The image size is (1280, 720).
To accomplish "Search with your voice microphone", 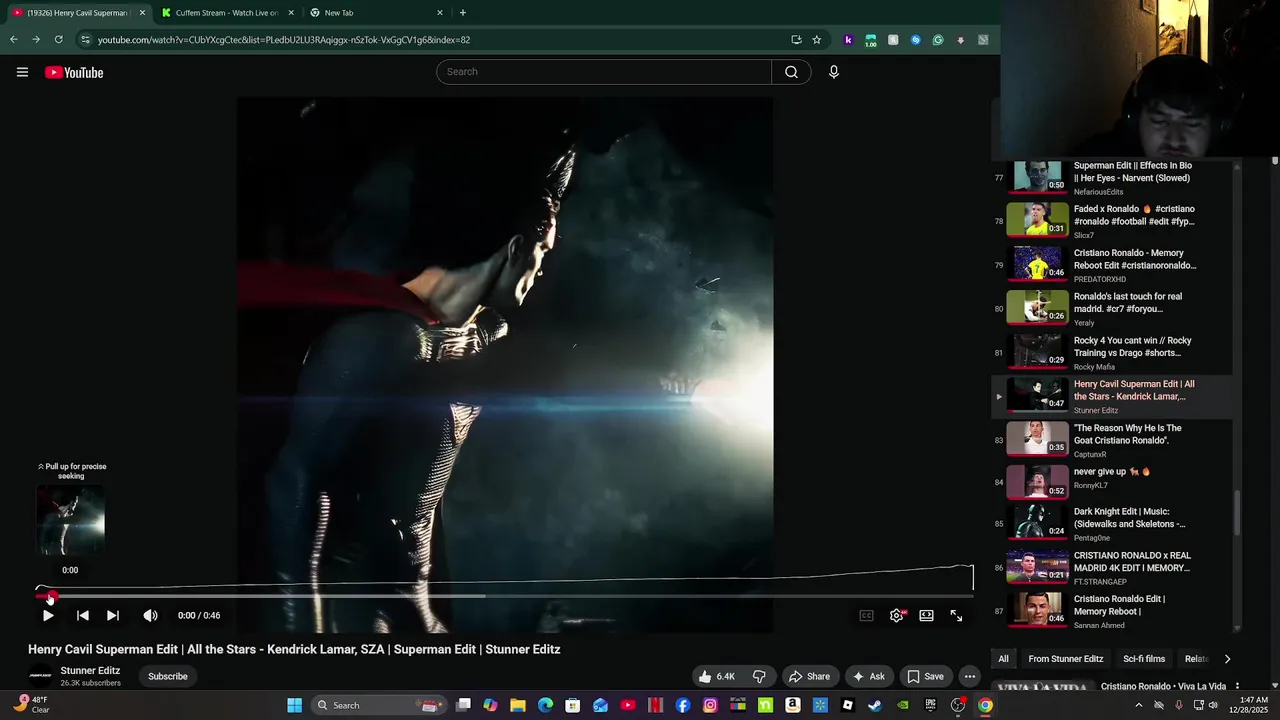I will pos(833,72).
